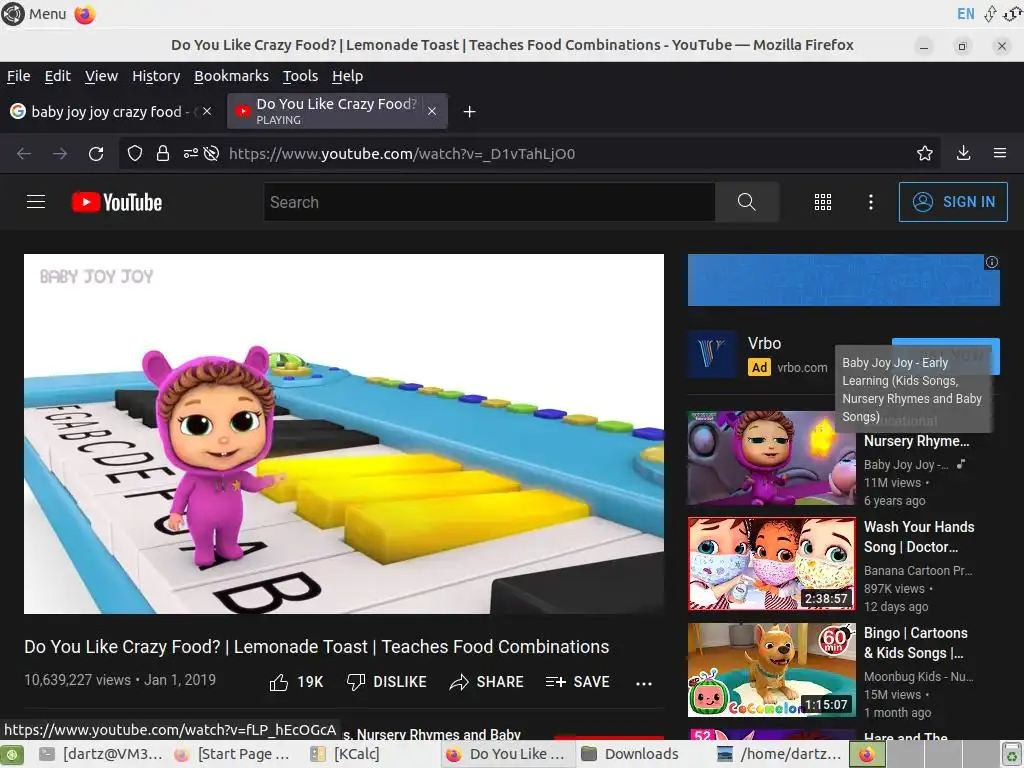Open YouTube settings three-dot menu
Image resolution: width=1024 pixels, height=768 pixels.
(x=871, y=202)
